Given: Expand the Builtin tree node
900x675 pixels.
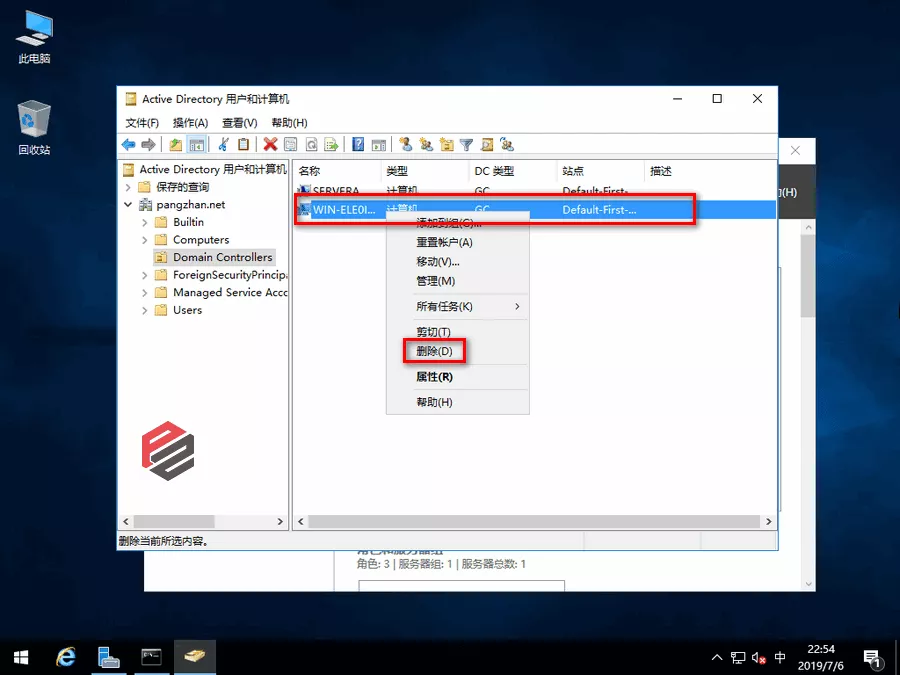Looking at the screenshot, I should [x=145, y=222].
